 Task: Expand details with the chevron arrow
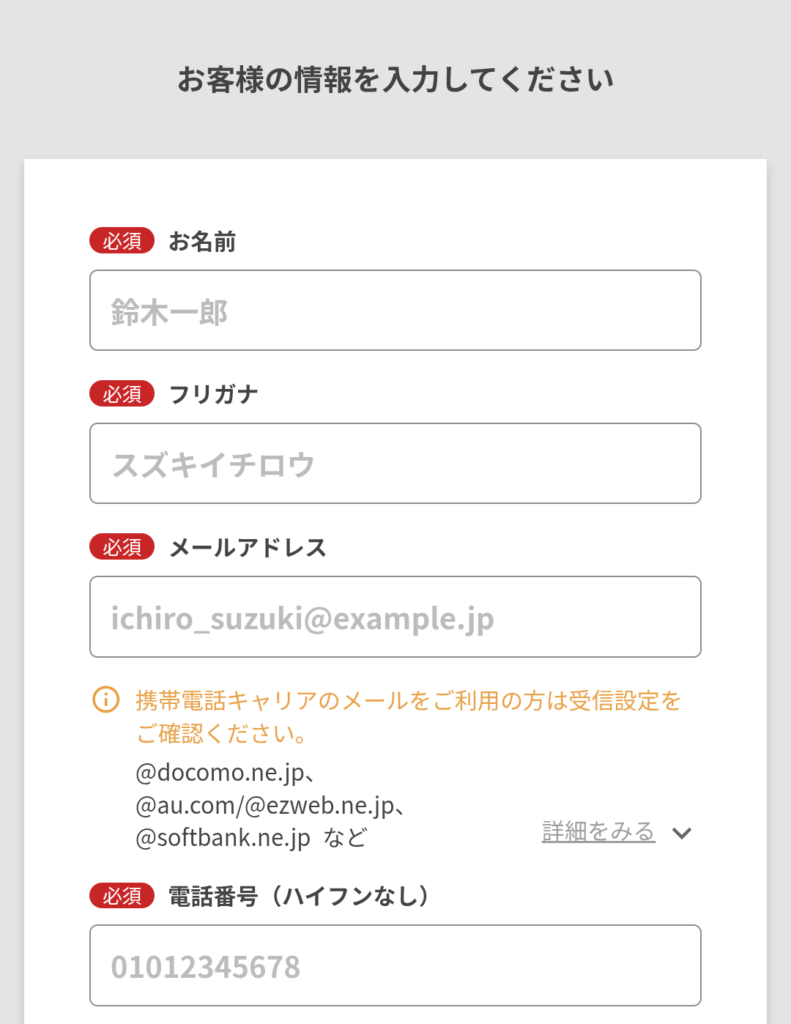[682, 833]
